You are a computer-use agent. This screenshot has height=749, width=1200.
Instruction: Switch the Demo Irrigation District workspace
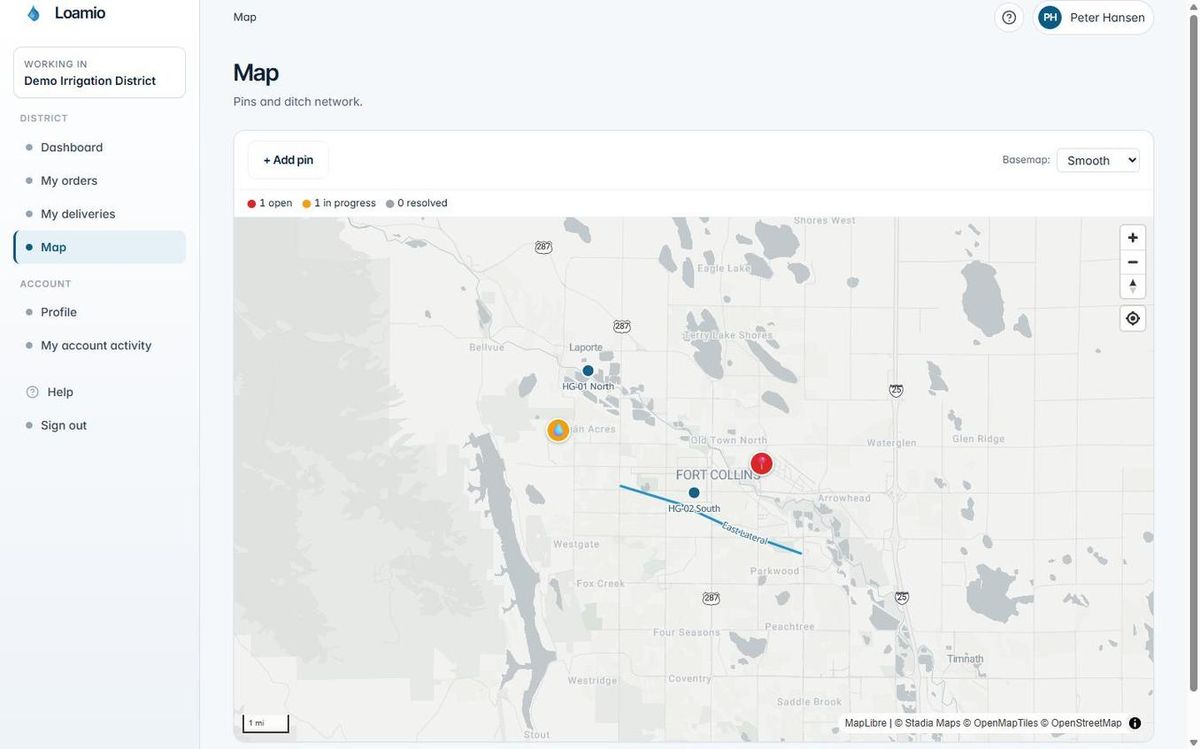pyautogui.click(x=99, y=72)
